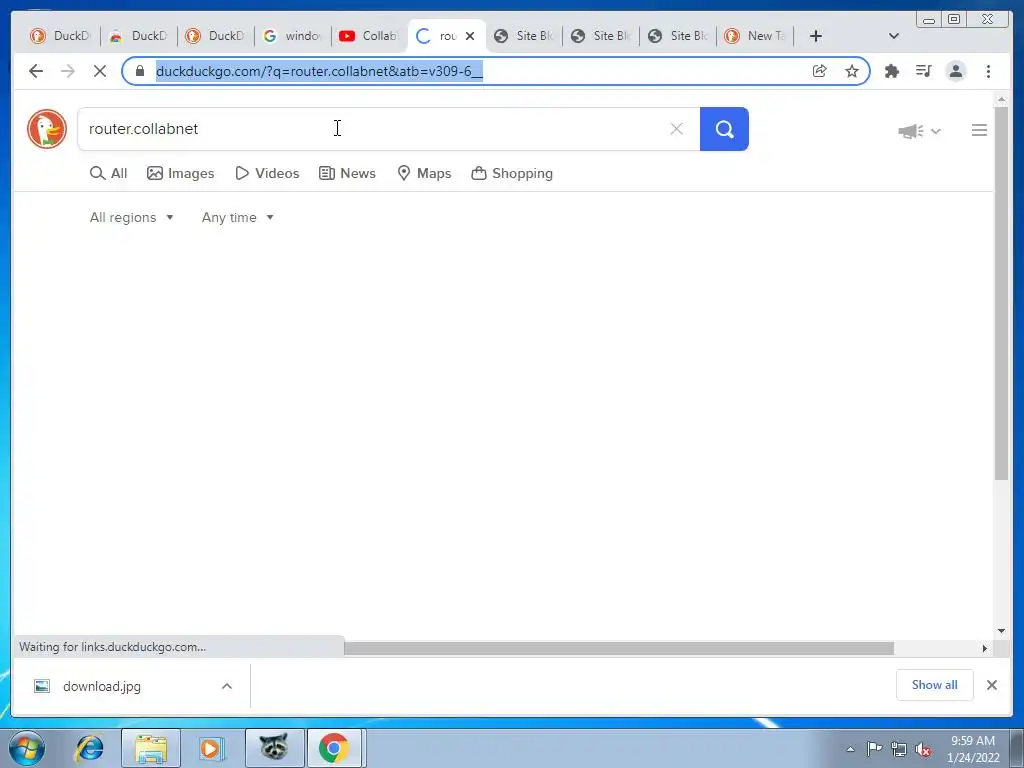The width and height of the screenshot is (1024, 768).
Task: Click the address bar URL
Action: click(x=319, y=71)
